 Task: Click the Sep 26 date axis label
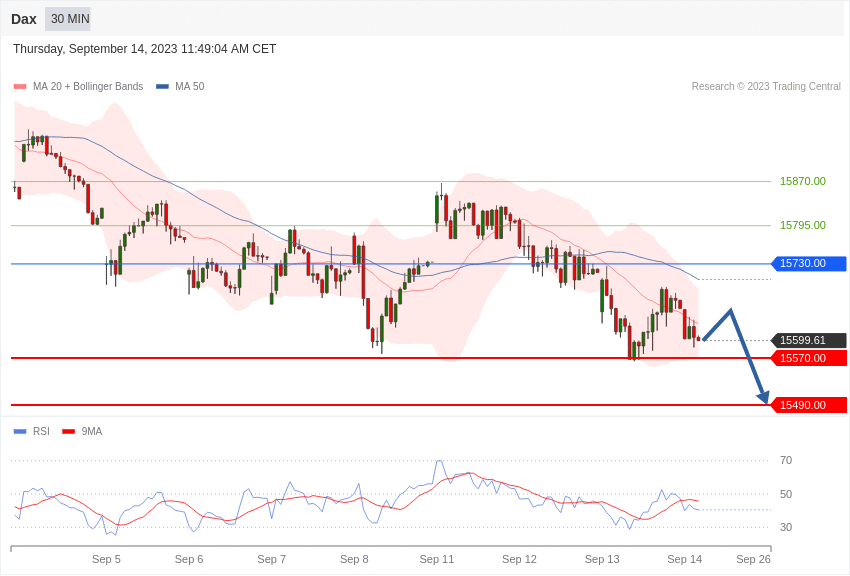point(753,560)
